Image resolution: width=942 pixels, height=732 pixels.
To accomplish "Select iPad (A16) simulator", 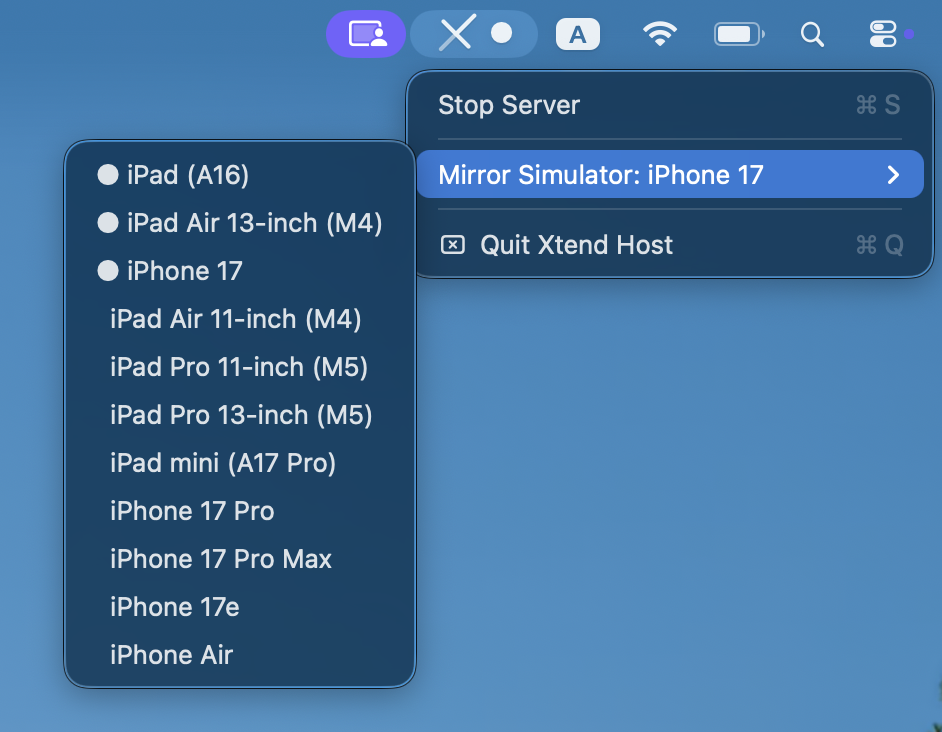I will tap(240, 175).
